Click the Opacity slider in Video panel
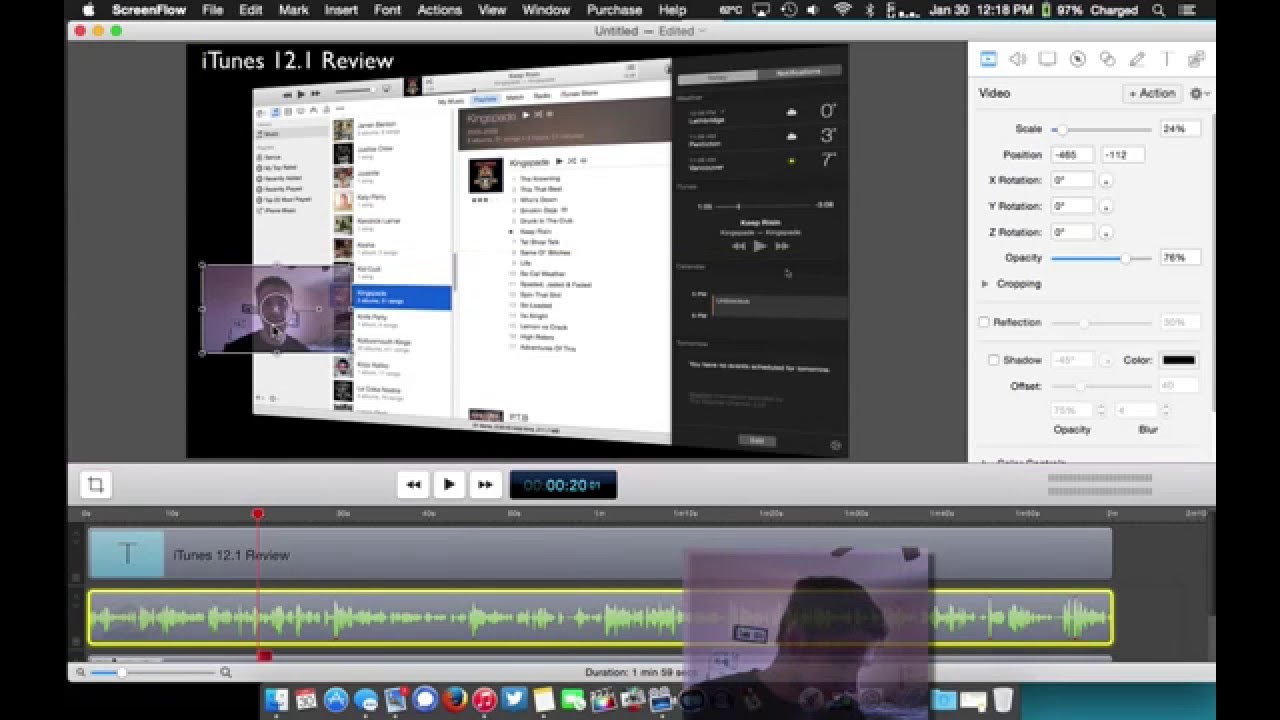This screenshot has width=1280, height=720. coord(1101,258)
